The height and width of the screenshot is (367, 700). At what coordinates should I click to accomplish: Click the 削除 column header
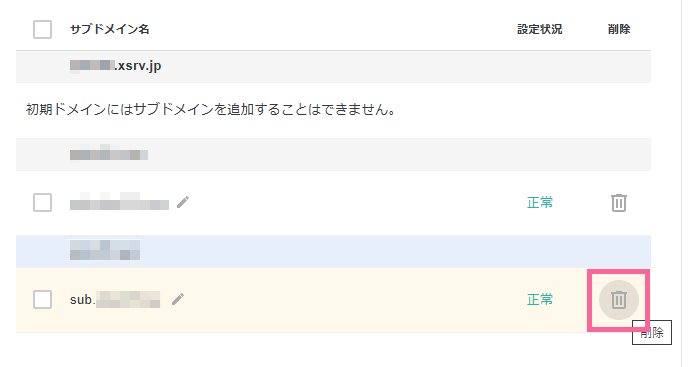pos(619,29)
